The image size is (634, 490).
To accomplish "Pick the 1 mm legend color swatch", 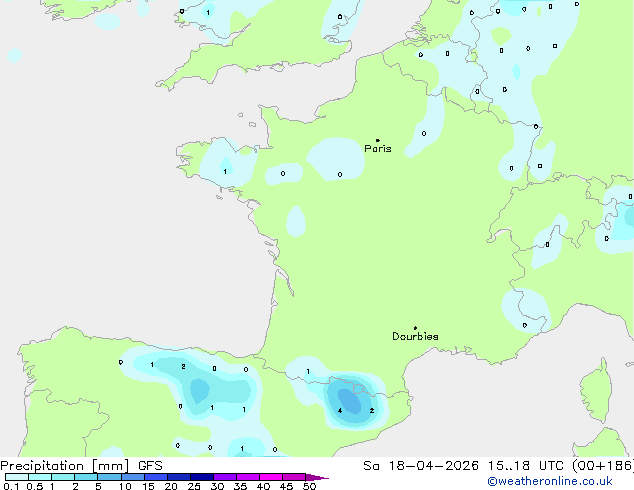I will 63,477.
